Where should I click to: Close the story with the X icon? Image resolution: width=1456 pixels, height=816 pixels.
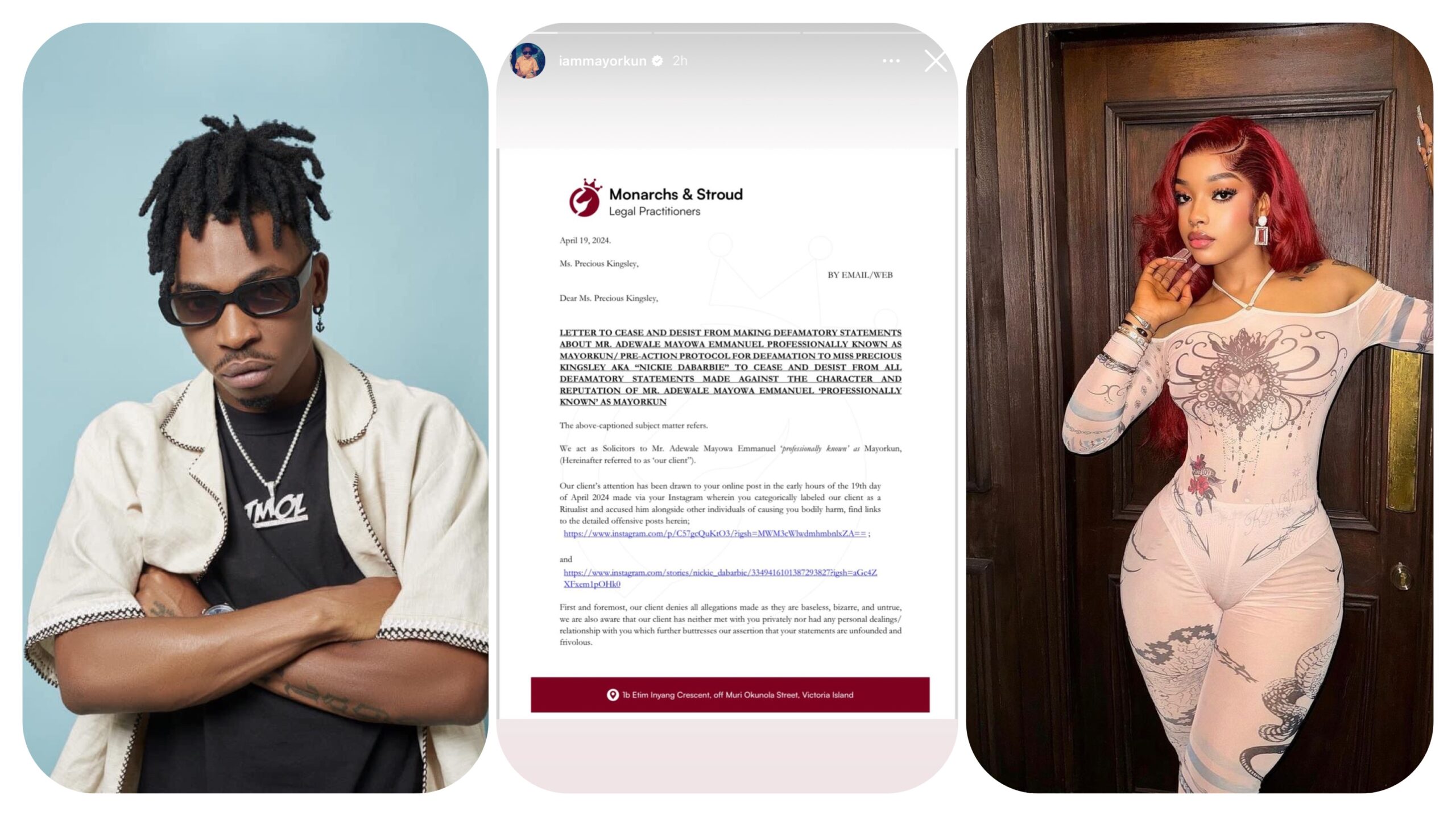coord(936,61)
